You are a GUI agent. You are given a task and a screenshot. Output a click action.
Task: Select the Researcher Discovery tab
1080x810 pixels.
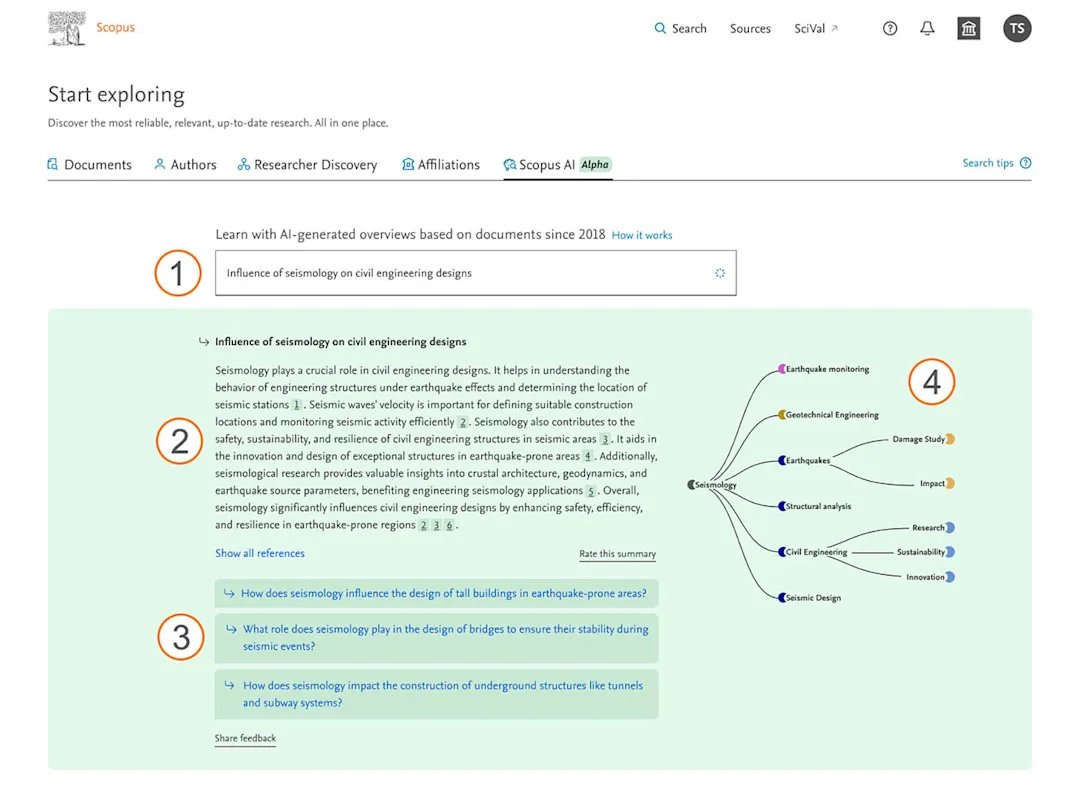(x=307, y=164)
